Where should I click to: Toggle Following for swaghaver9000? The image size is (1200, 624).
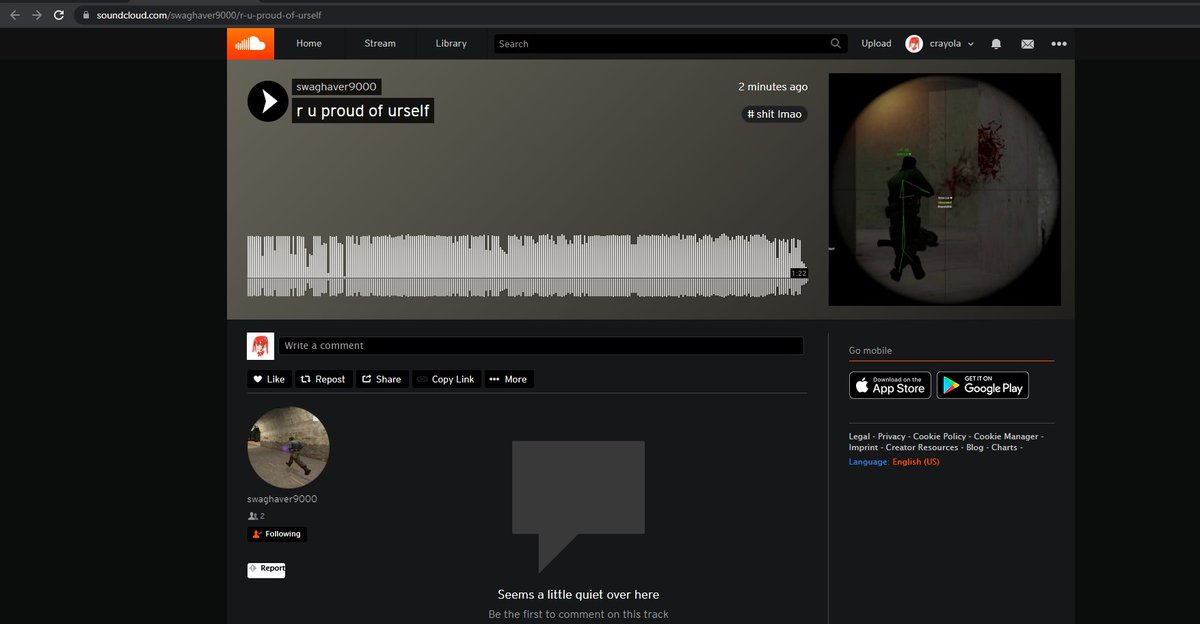coord(277,534)
